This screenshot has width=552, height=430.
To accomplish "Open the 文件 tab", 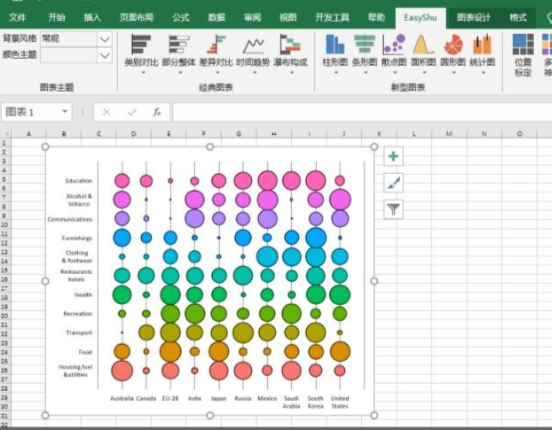I will tap(17, 17).
